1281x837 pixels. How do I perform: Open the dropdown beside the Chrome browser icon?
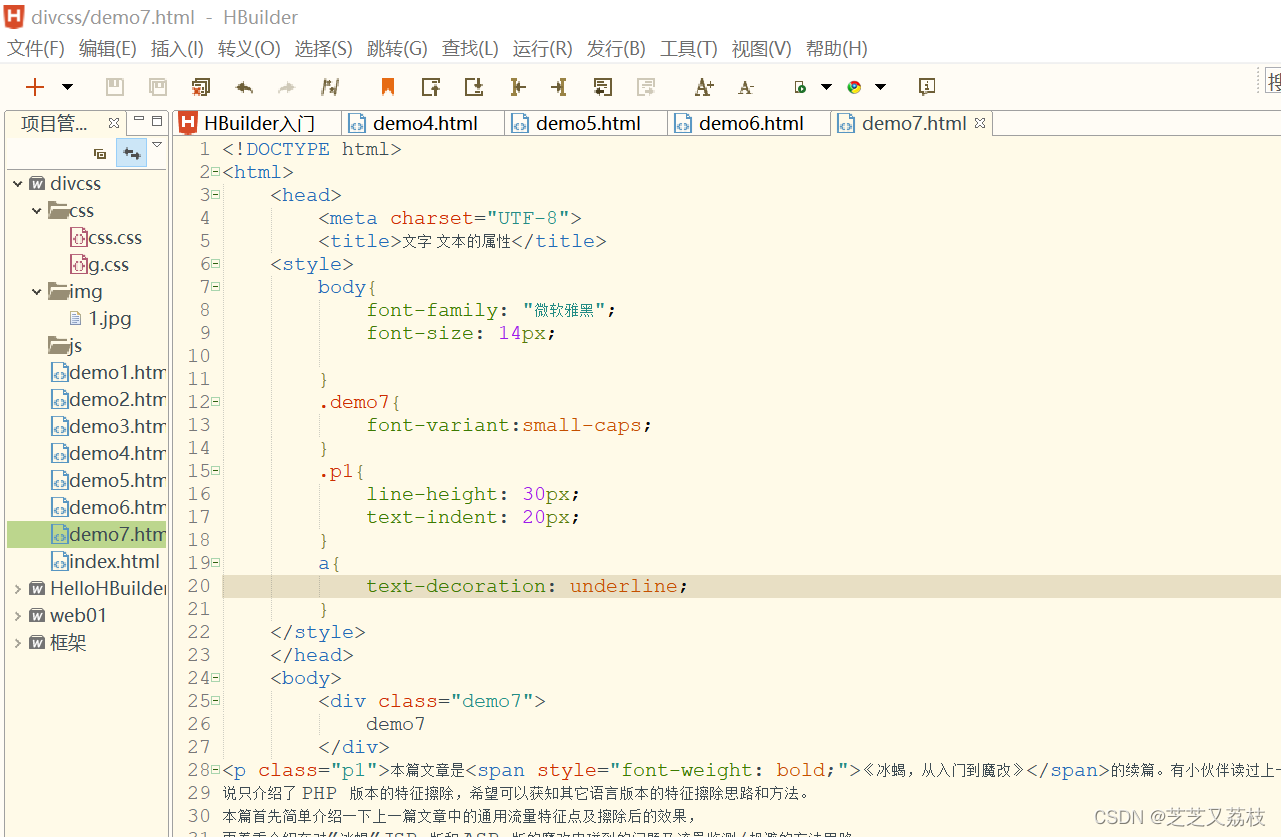[x=880, y=87]
